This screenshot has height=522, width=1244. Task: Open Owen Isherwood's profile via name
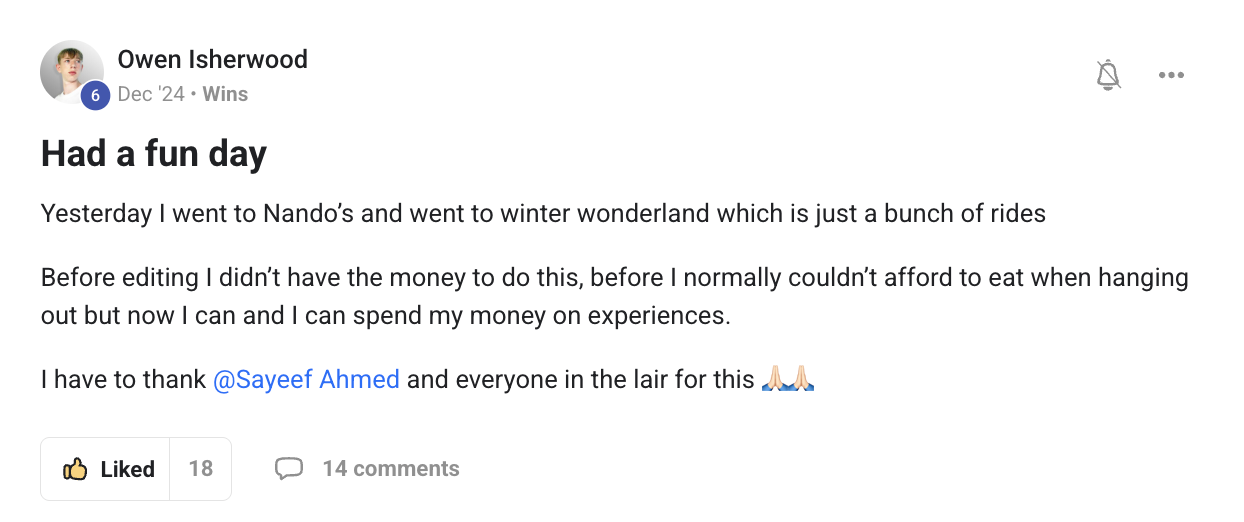(212, 59)
